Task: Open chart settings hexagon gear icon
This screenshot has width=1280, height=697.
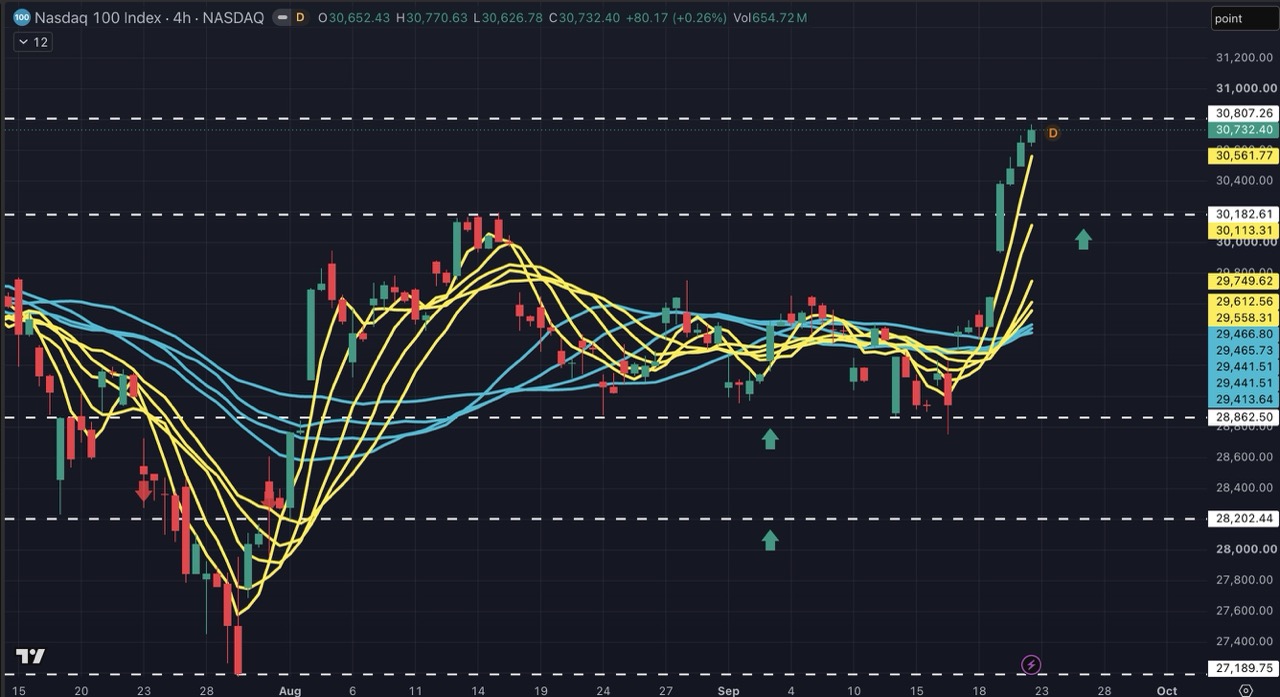Action: [1245, 689]
